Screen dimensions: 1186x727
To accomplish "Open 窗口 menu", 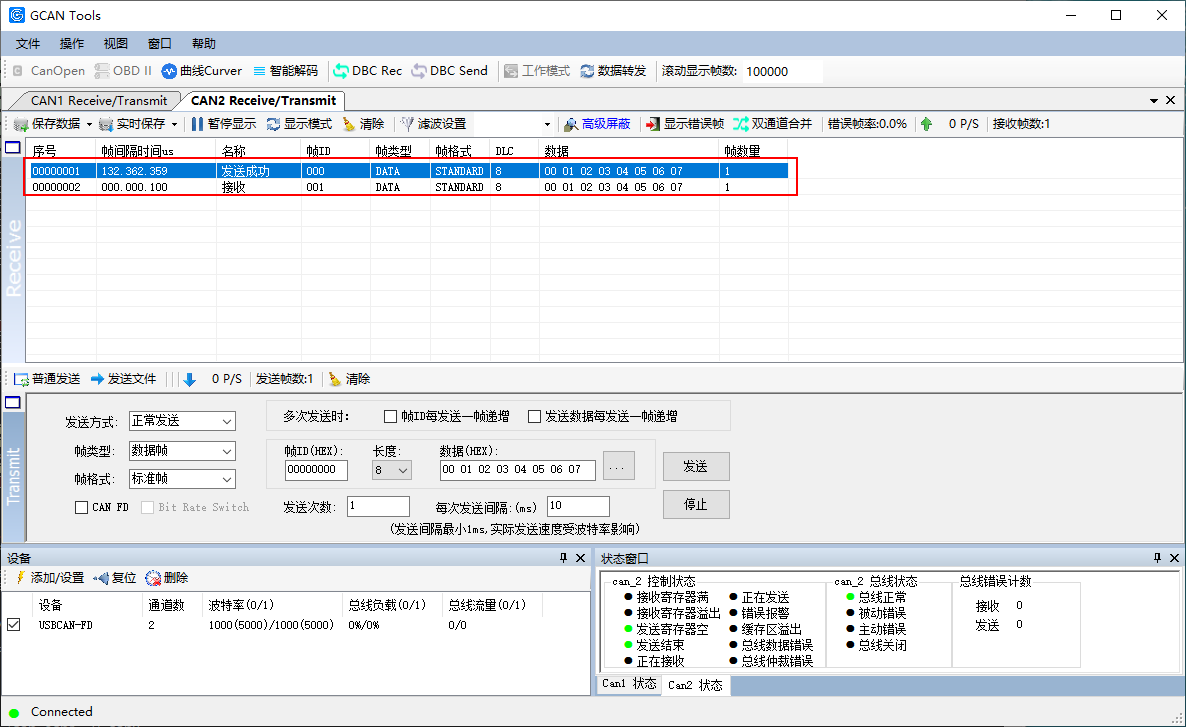I will pos(160,44).
